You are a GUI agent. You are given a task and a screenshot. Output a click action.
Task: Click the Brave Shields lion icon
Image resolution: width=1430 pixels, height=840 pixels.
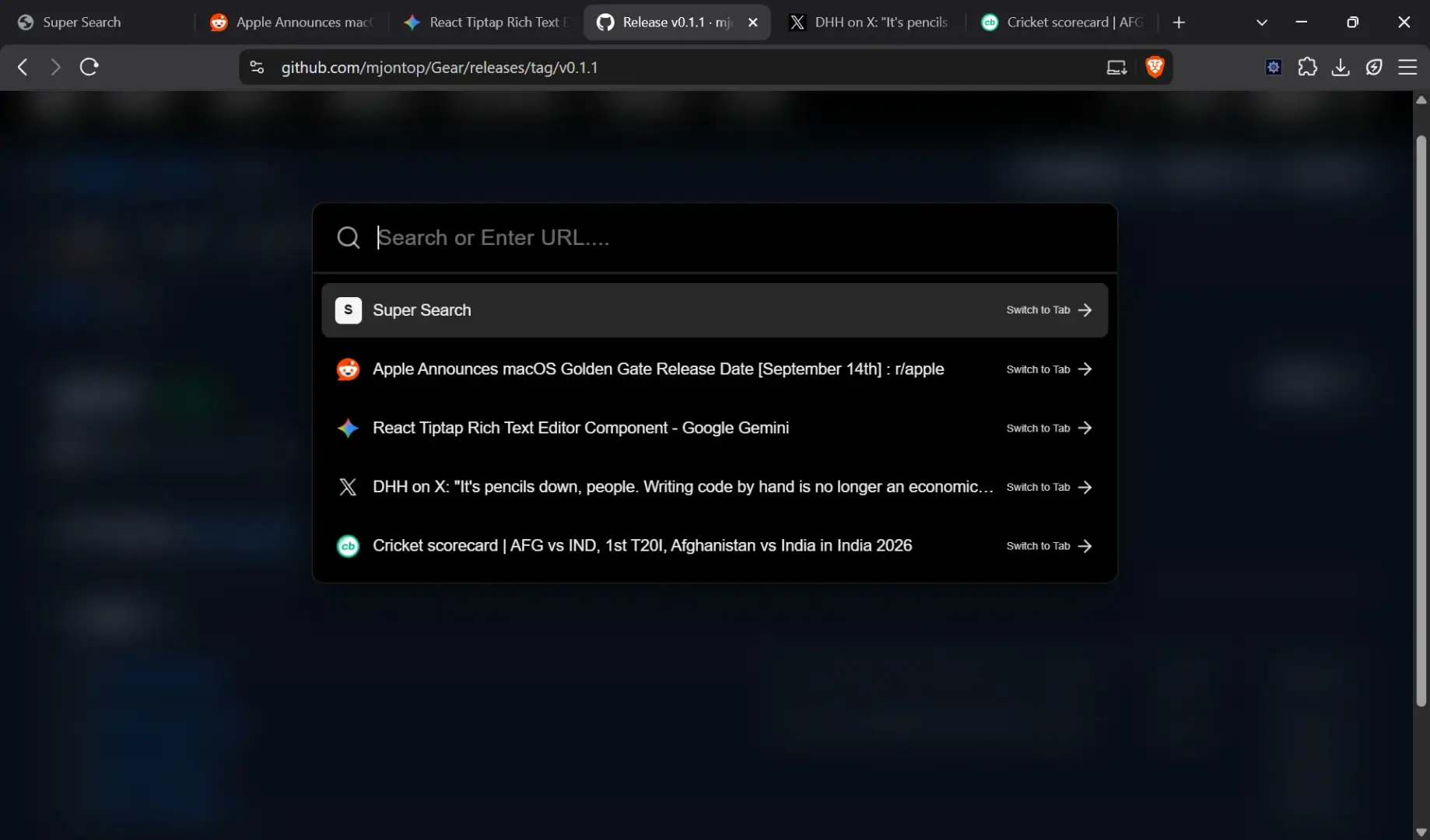(x=1155, y=67)
